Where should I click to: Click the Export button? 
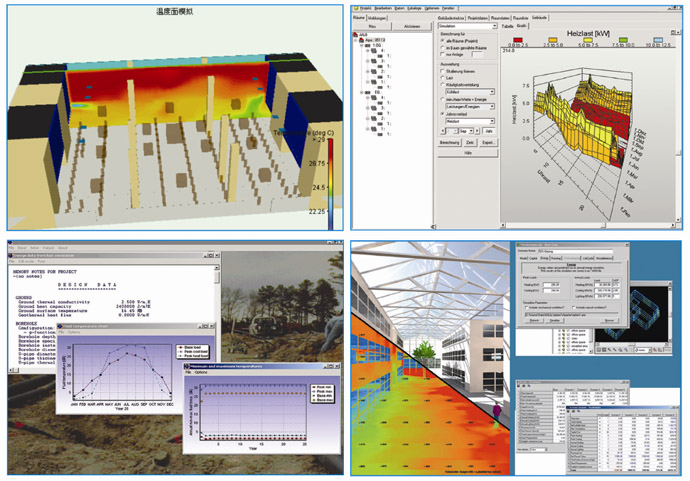[488, 143]
